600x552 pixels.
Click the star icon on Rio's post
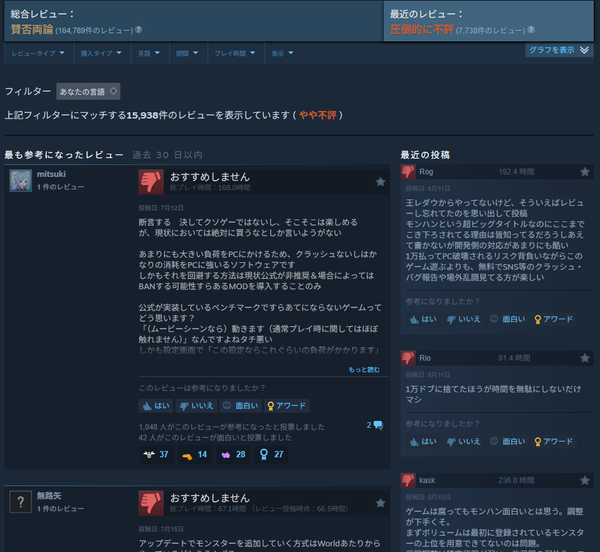pos(585,358)
